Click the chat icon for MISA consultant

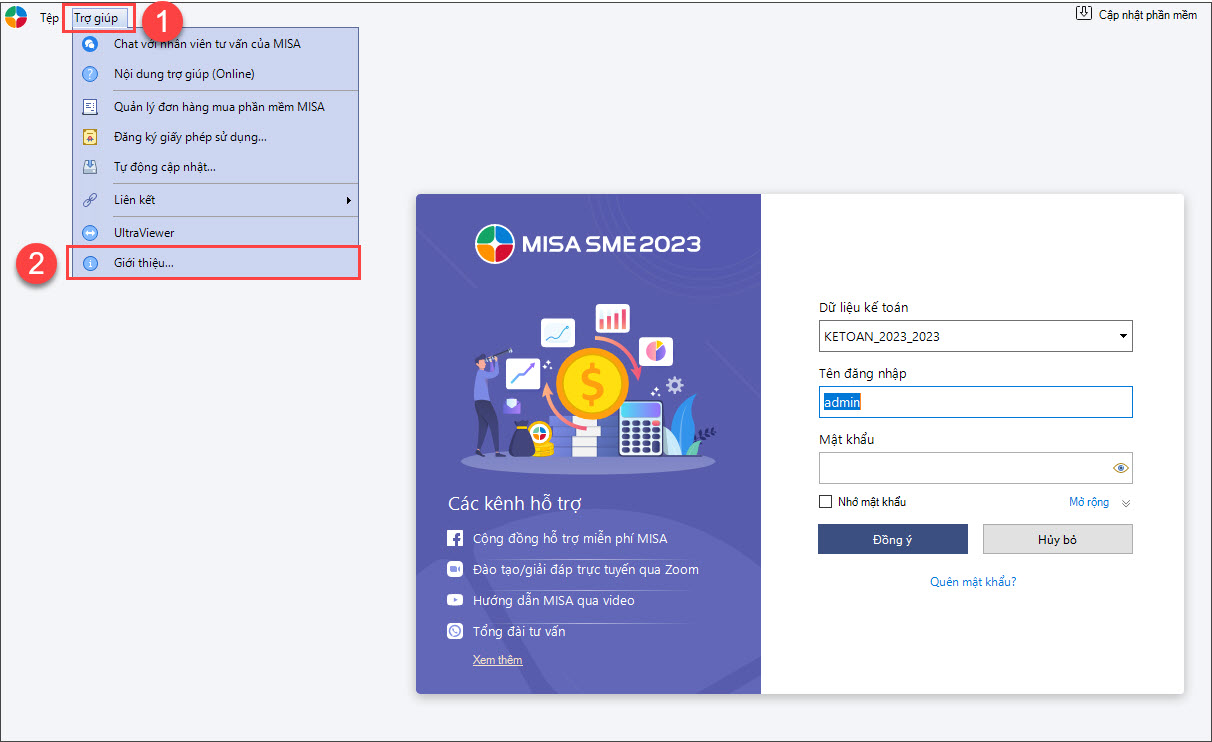(x=90, y=44)
